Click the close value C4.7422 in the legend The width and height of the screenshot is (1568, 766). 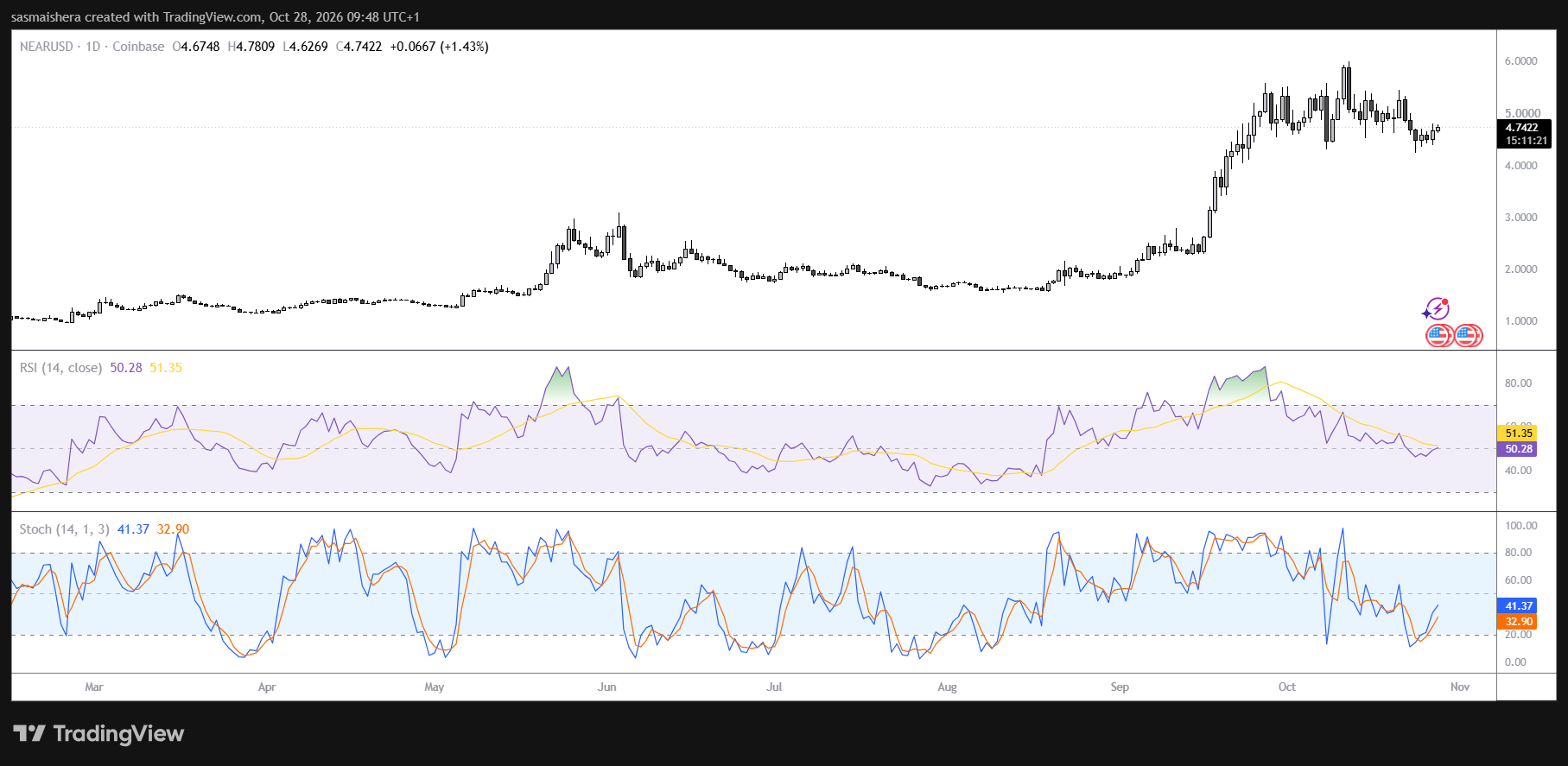[359, 47]
